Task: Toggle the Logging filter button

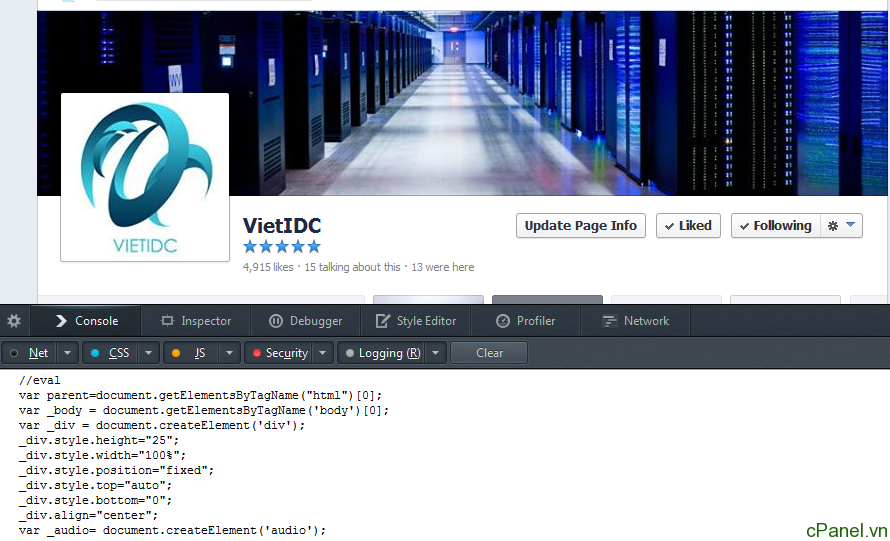Action: [x=382, y=353]
